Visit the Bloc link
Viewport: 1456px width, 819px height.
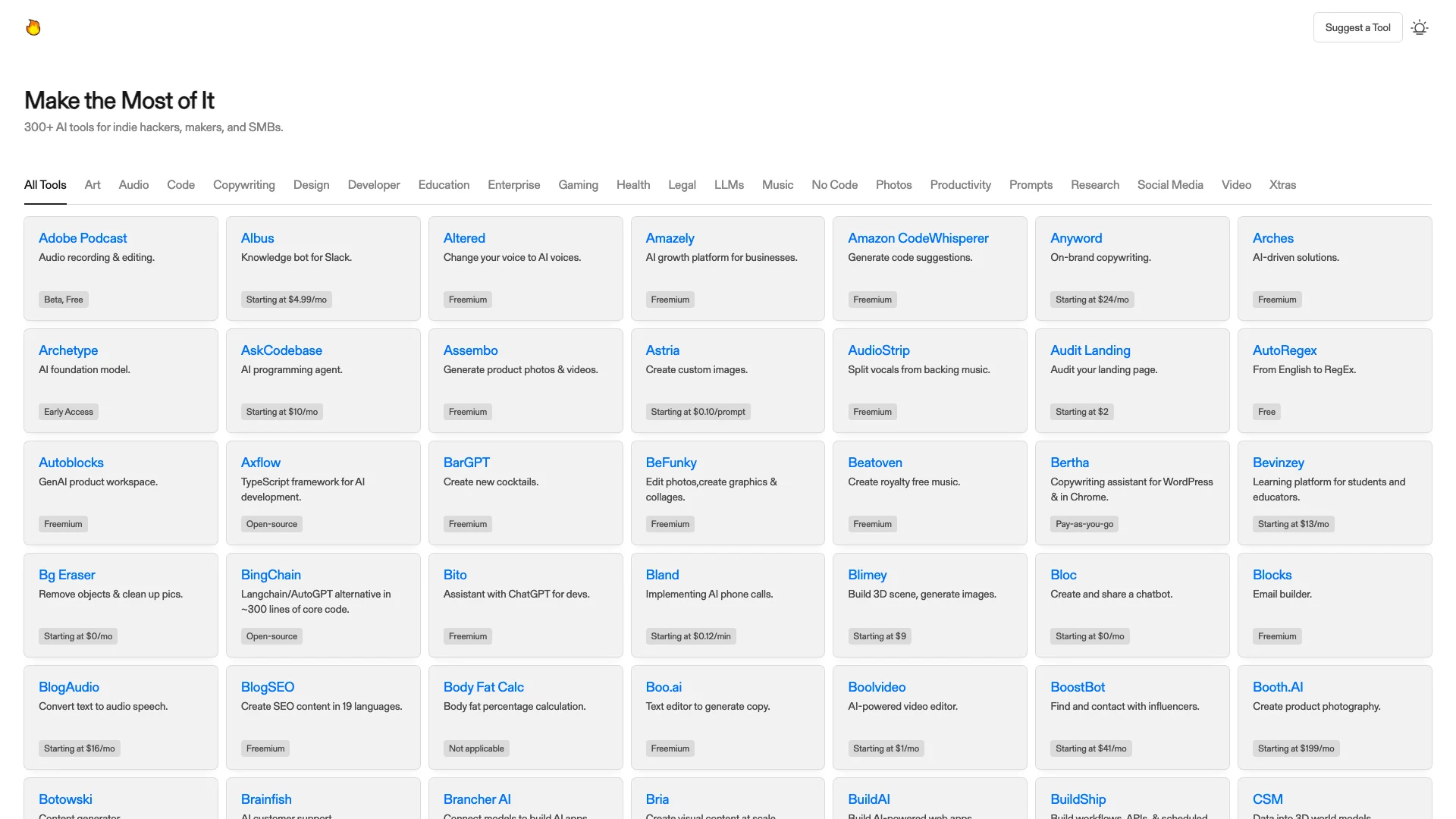[1063, 575]
